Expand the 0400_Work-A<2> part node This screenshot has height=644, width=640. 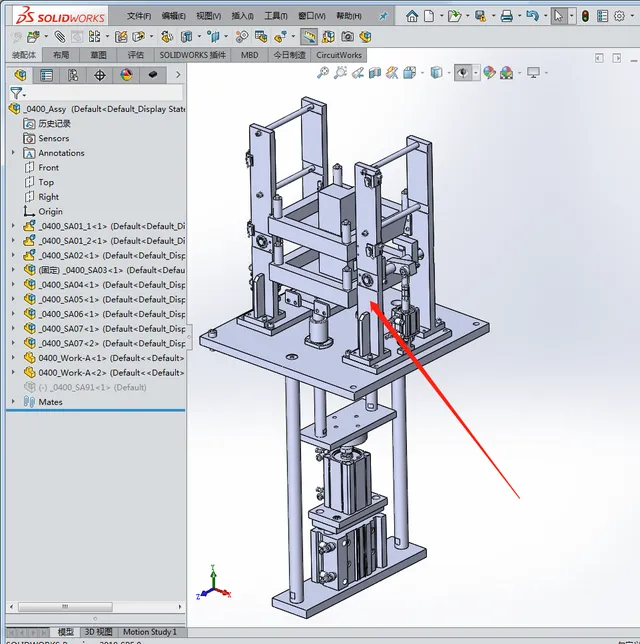pos(13,373)
